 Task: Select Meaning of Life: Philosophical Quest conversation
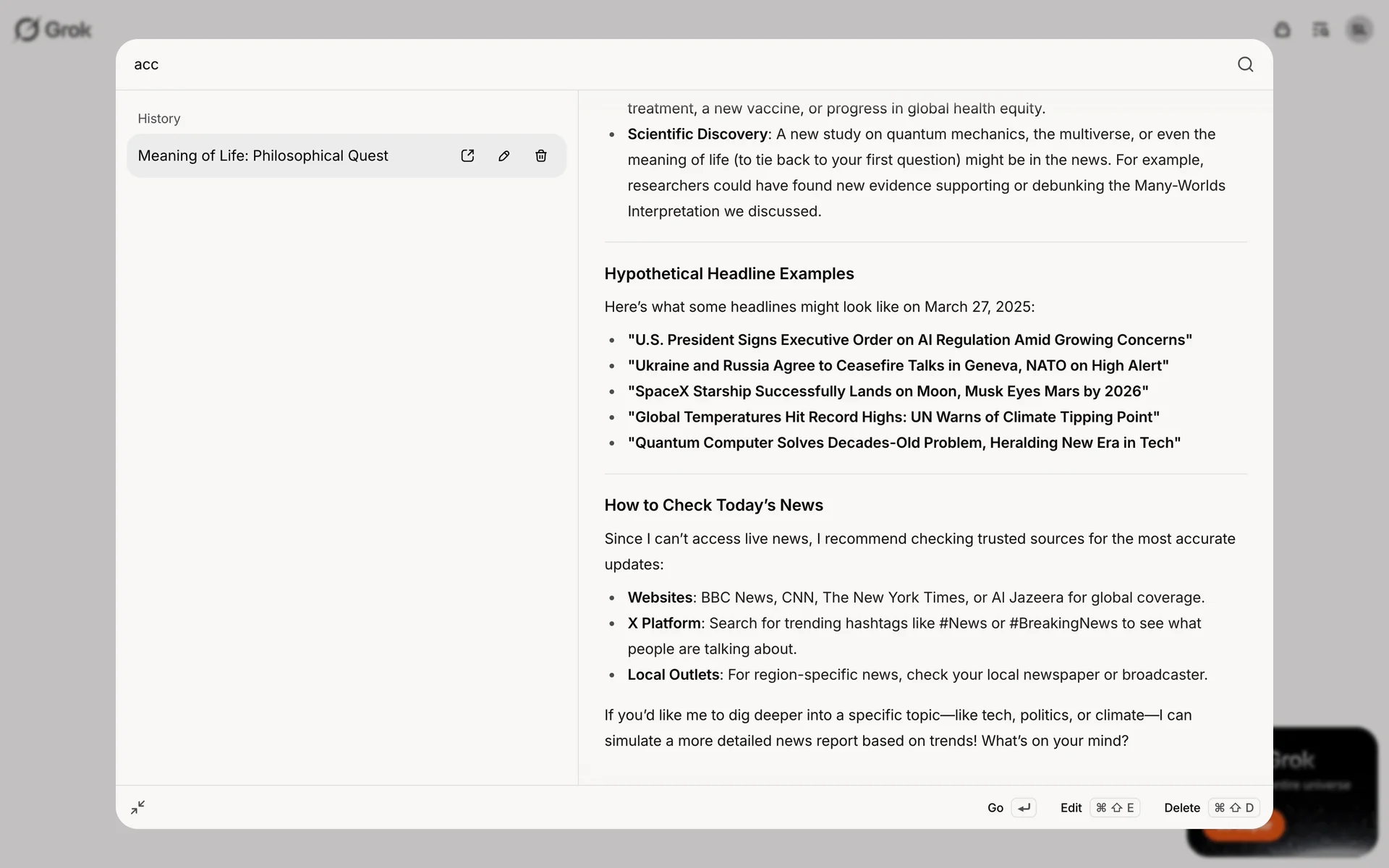[x=263, y=156]
